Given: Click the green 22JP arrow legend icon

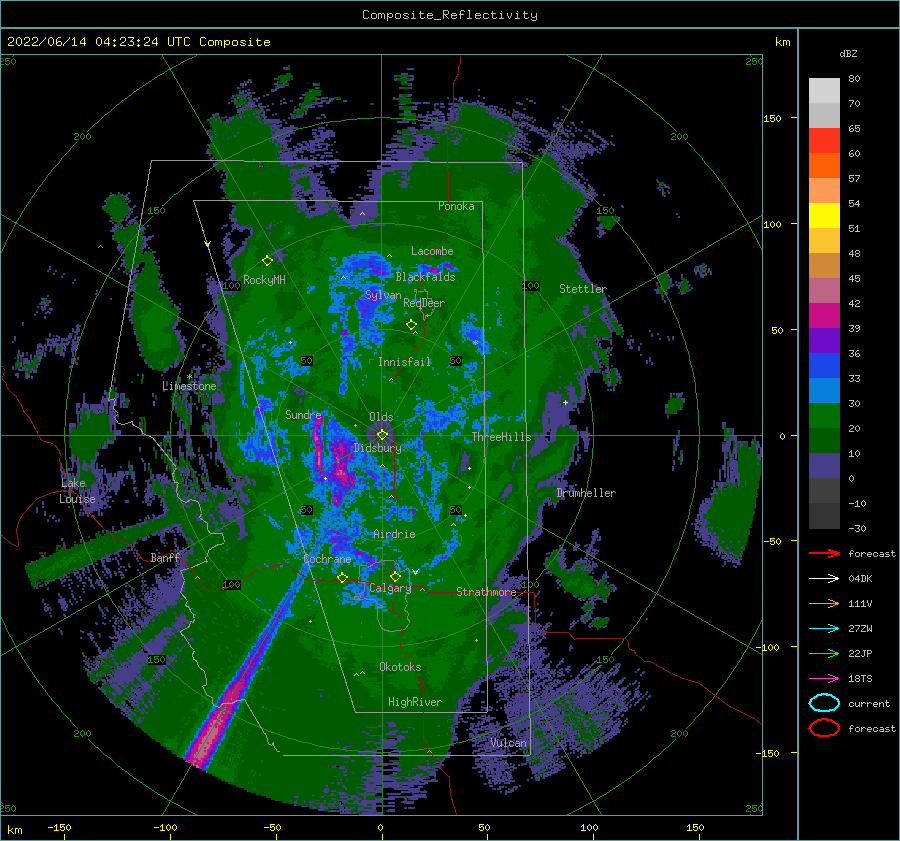Looking at the screenshot, I should (824, 653).
